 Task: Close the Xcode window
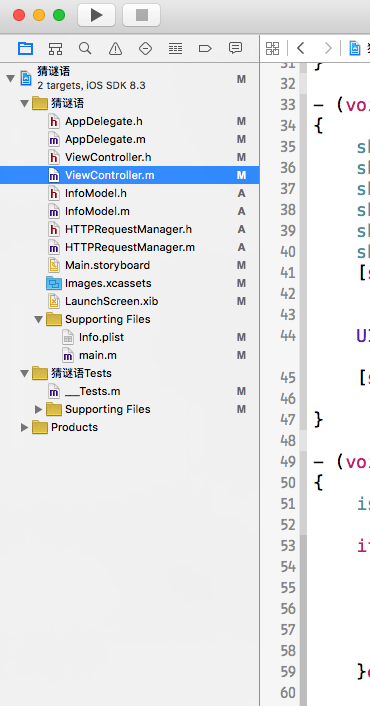coord(19,15)
